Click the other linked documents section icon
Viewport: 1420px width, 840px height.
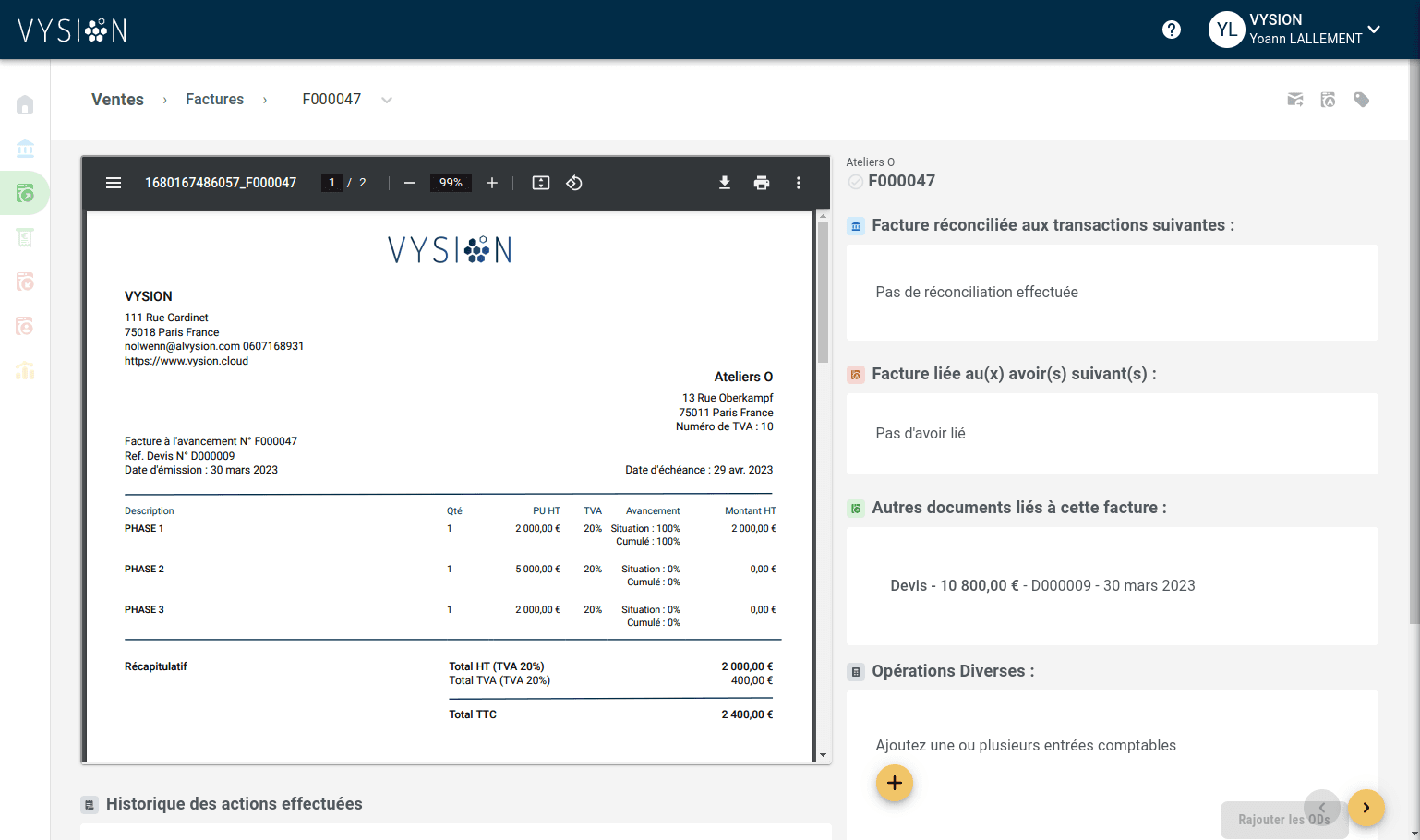856,509
